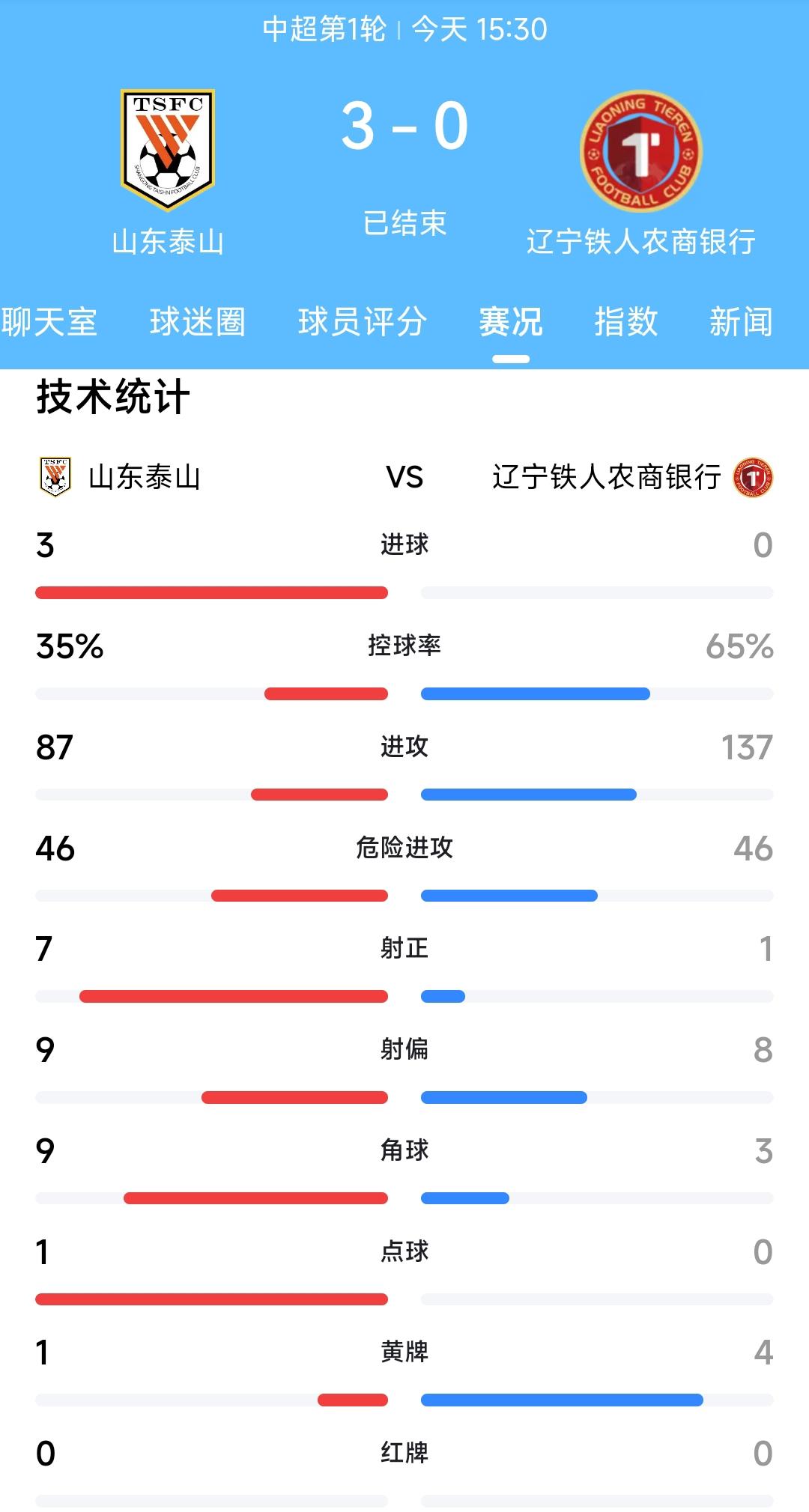This screenshot has height=1512, width=809.
Task: Click the 射正 shots-on-target stat row
Action: tap(404, 950)
